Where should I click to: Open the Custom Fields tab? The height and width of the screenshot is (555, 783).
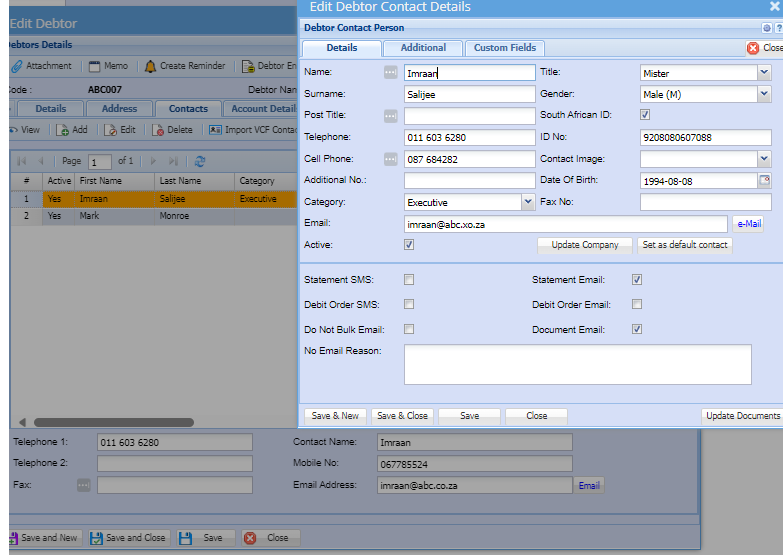505,48
